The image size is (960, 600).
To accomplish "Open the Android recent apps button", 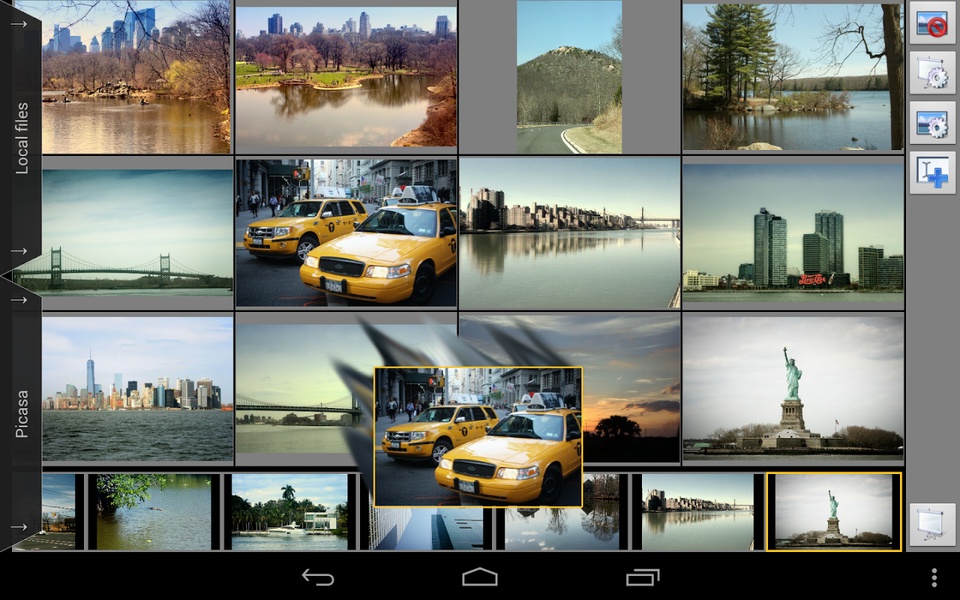I will click(x=642, y=577).
